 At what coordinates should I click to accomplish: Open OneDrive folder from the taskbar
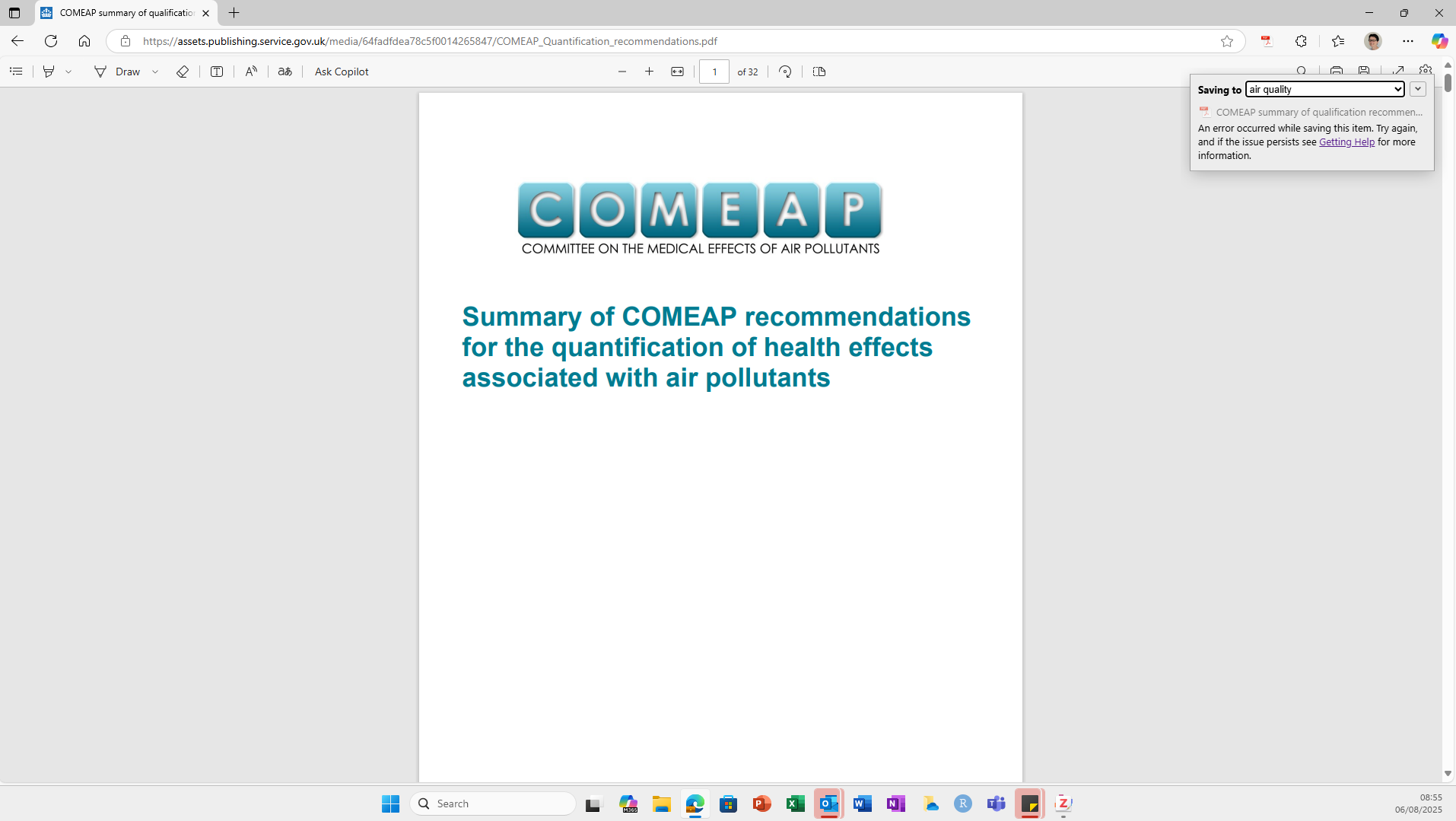[x=930, y=803]
